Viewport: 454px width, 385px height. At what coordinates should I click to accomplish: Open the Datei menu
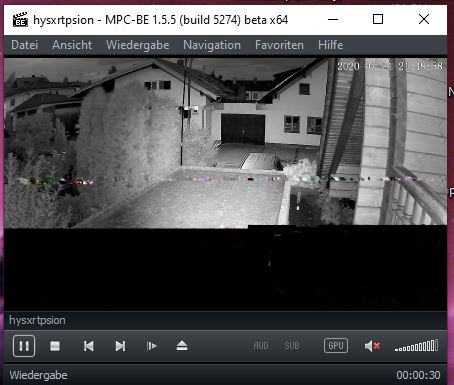tap(24, 45)
